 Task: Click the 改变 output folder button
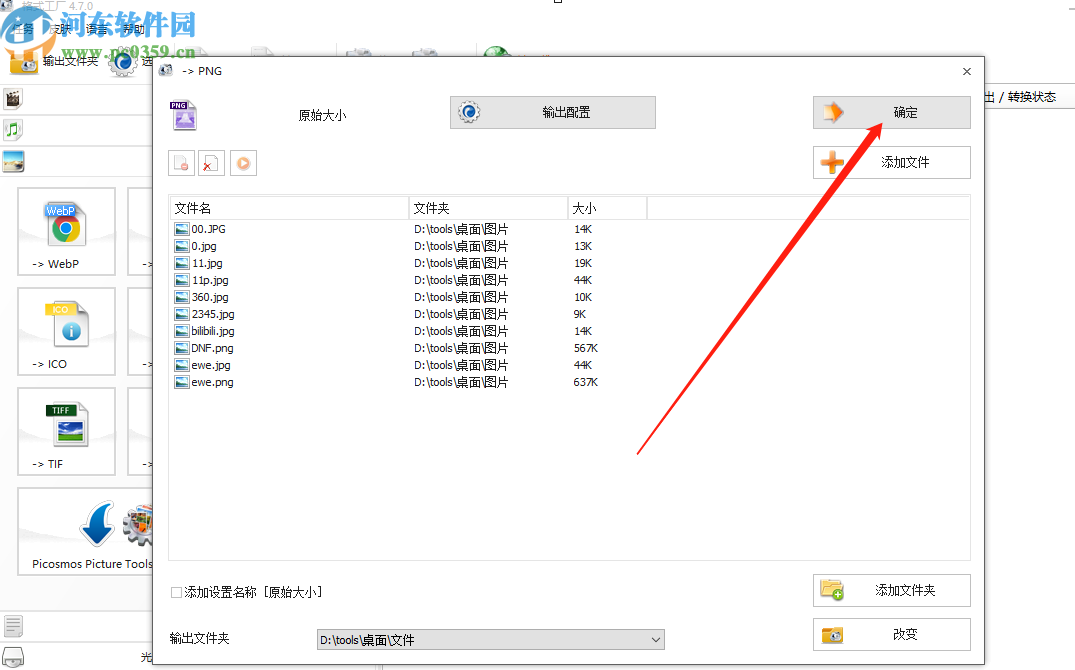[892, 634]
